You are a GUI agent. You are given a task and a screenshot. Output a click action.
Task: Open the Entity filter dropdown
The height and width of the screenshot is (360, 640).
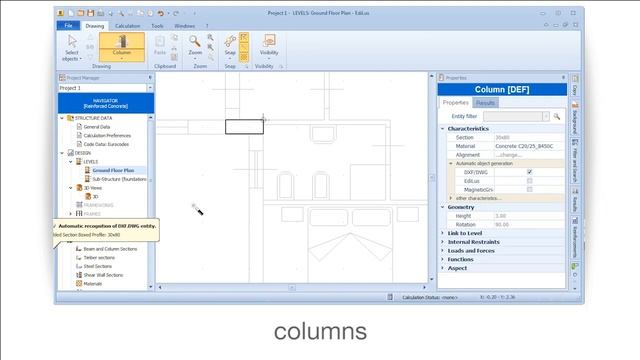pos(546,116)
